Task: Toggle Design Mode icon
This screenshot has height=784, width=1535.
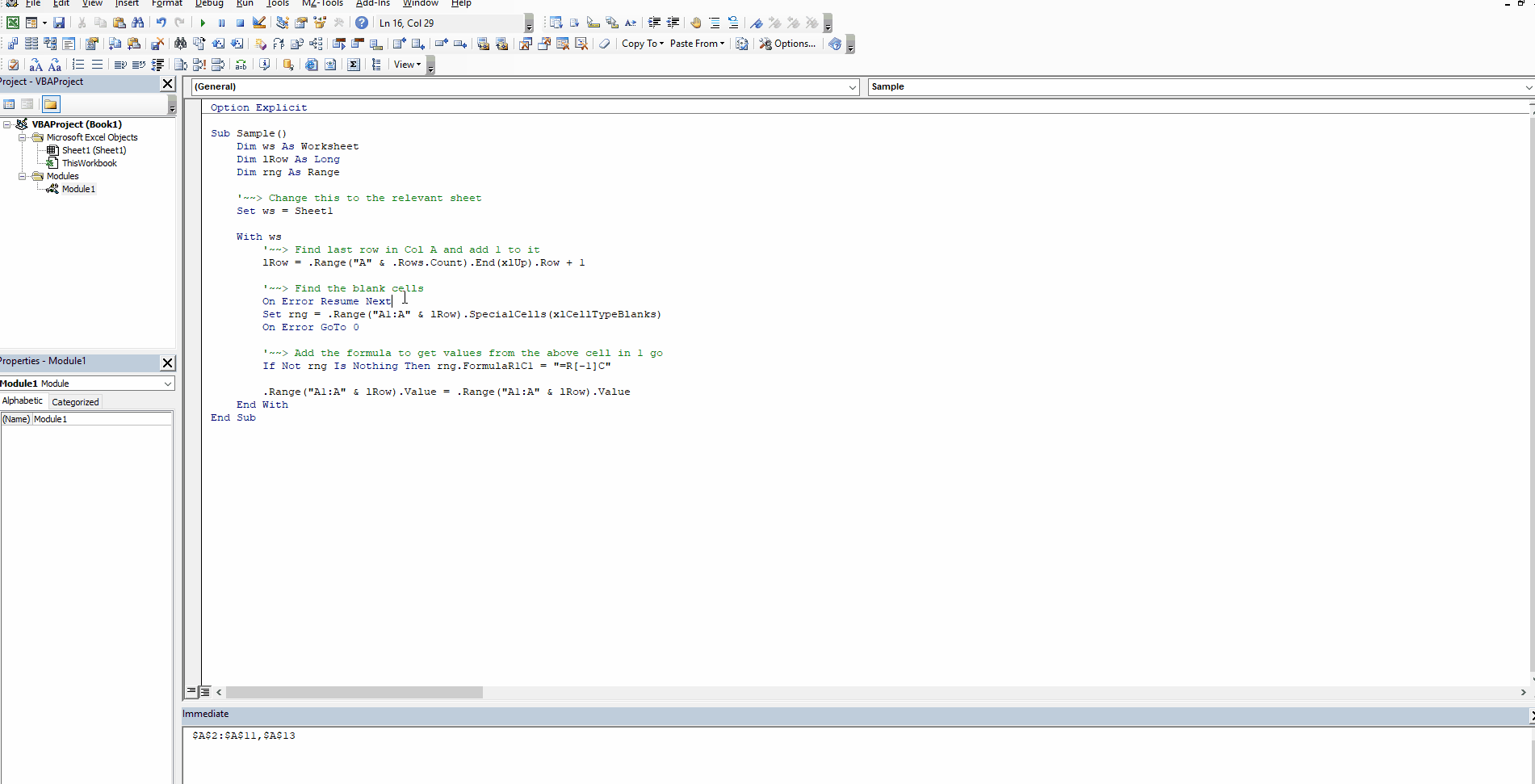Action: tap(259, 23)
